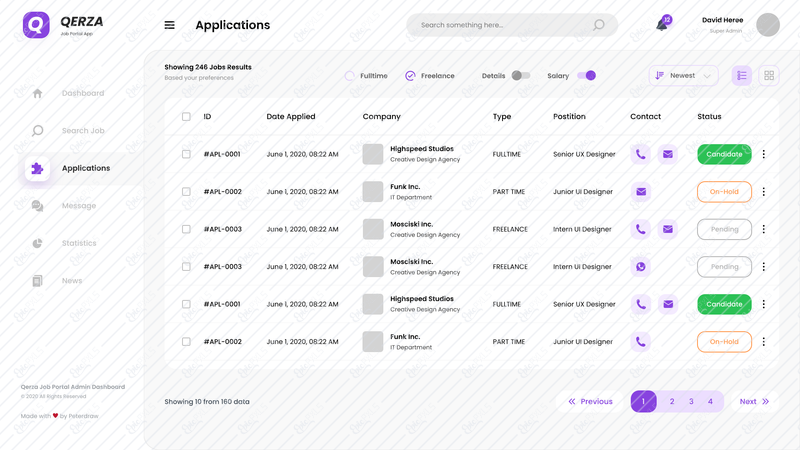
Task: Open three-dot menu of last On-Hold row
Action: click(764, 342)
